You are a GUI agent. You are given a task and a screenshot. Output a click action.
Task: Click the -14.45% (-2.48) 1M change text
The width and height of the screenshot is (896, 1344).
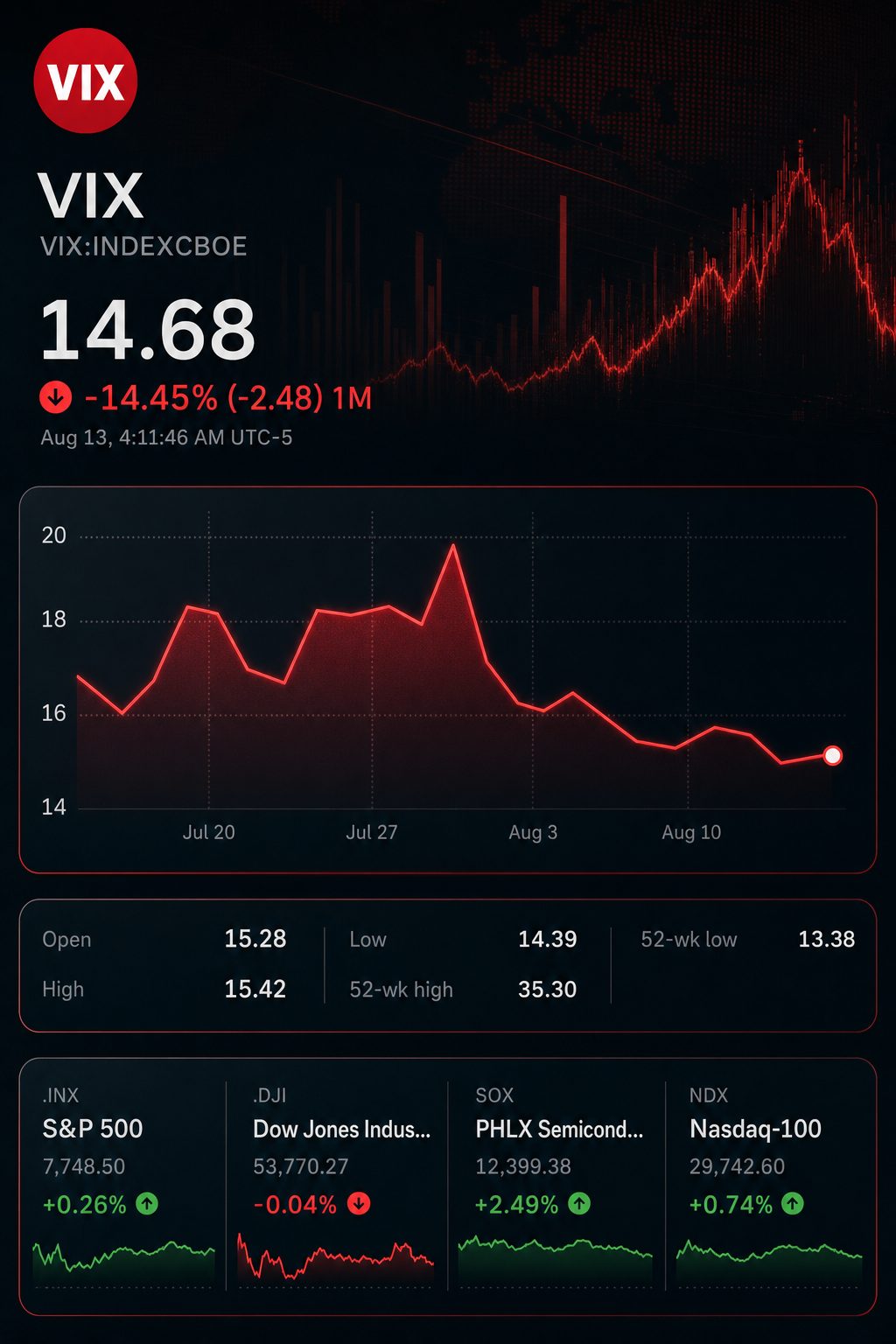(x=228, y=398)
